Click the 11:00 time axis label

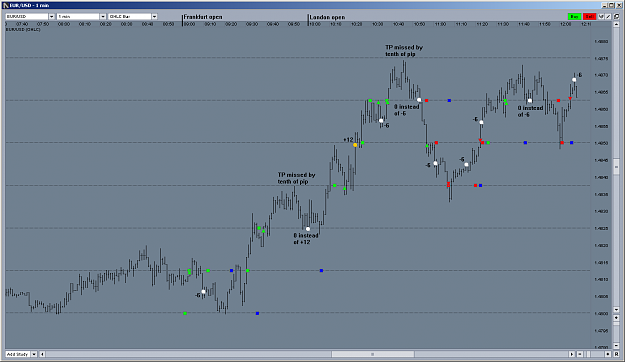[440, 24]
